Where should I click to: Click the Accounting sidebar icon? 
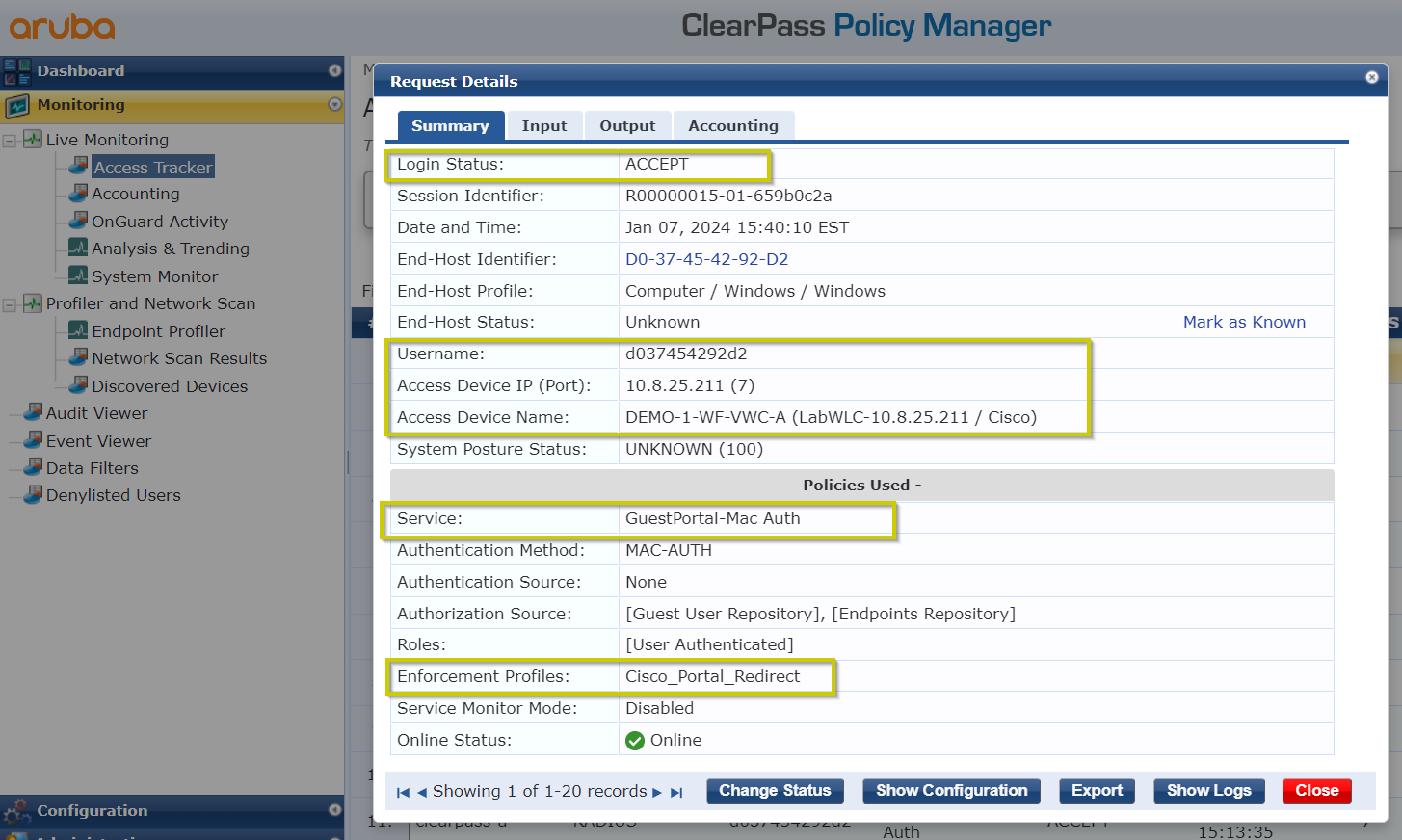click(79, 193)
